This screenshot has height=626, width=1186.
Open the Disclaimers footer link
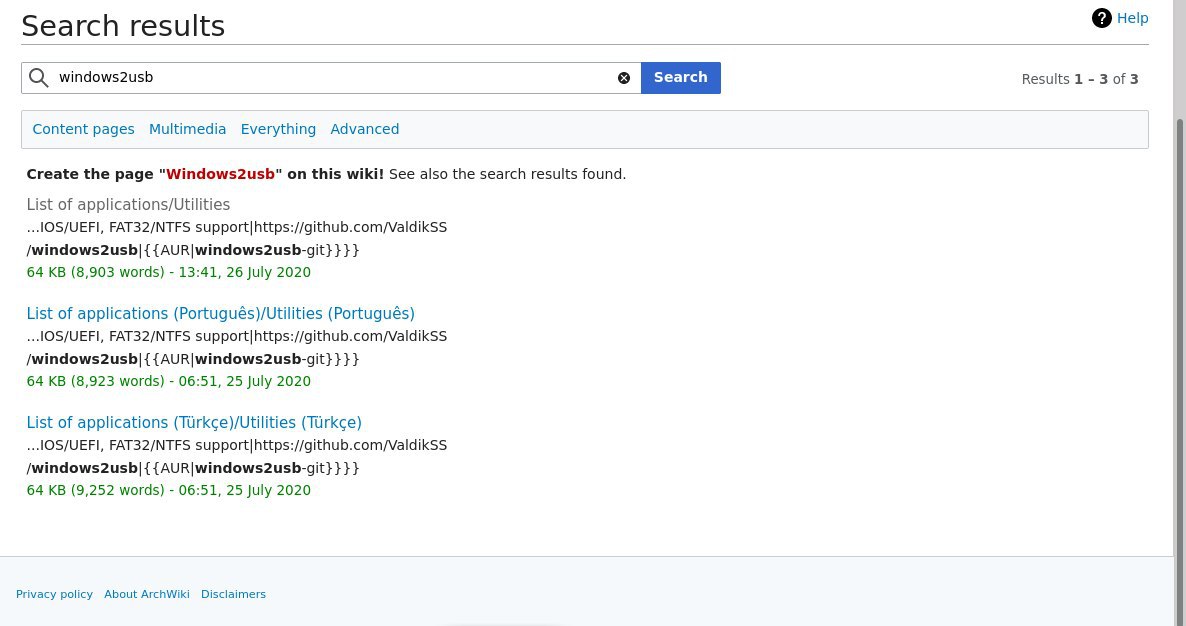point(233,594)
